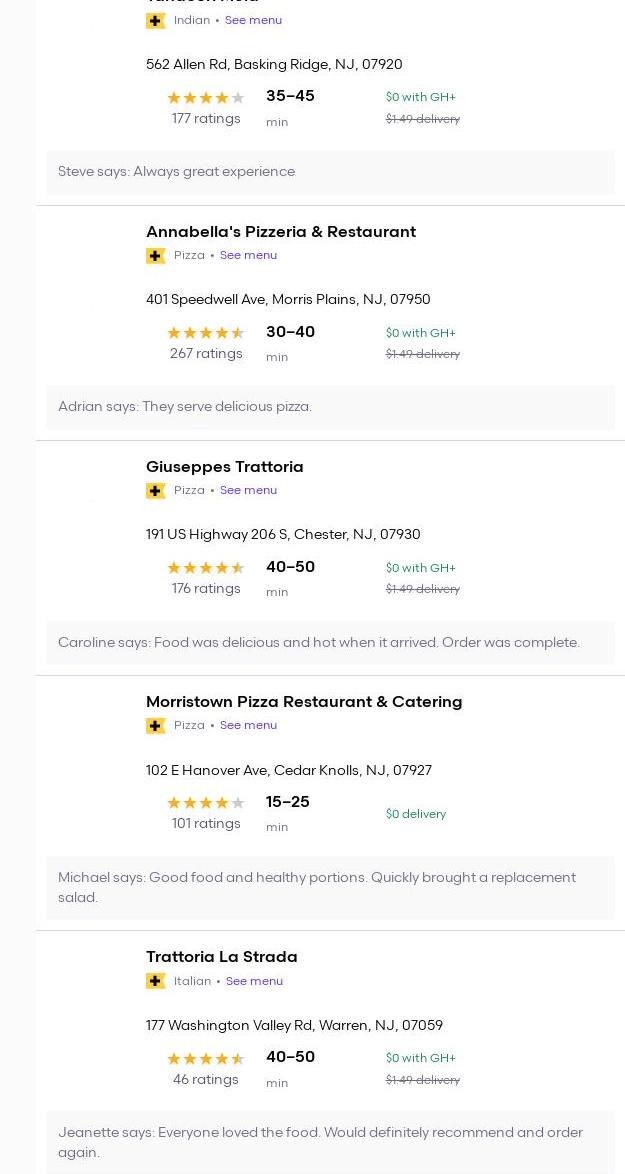Open the Trattoria La Strada restaurant title
This screenshot has height=1174, width=625.
(222, 957)
